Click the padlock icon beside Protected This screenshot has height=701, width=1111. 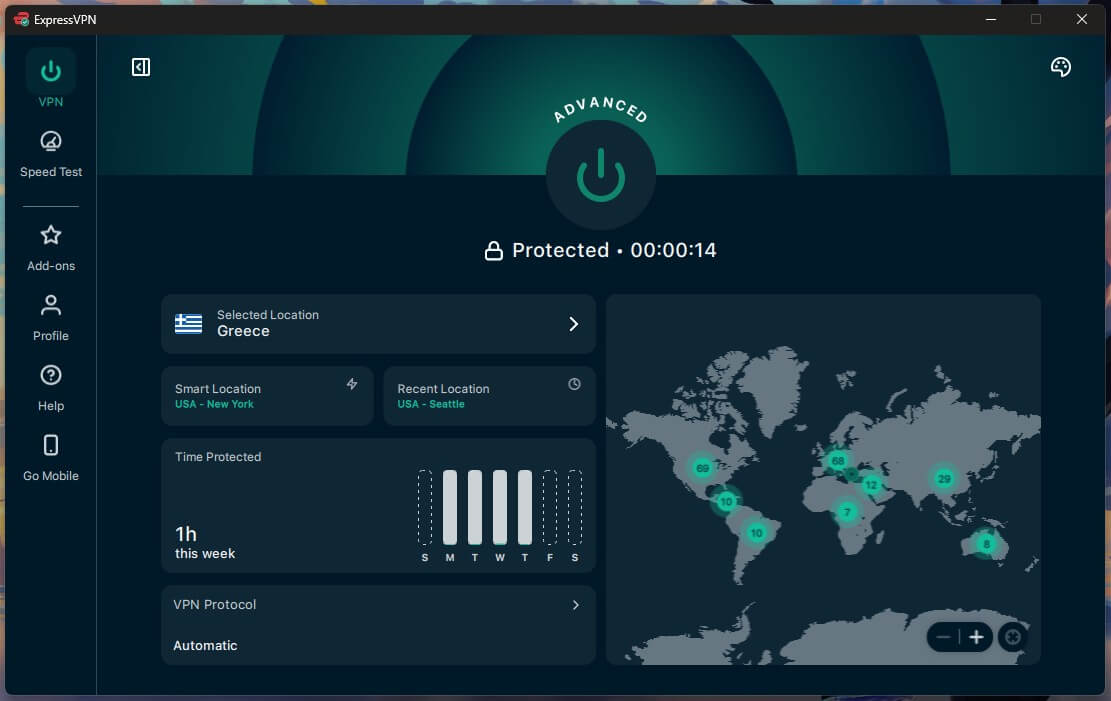pos(493,250)
